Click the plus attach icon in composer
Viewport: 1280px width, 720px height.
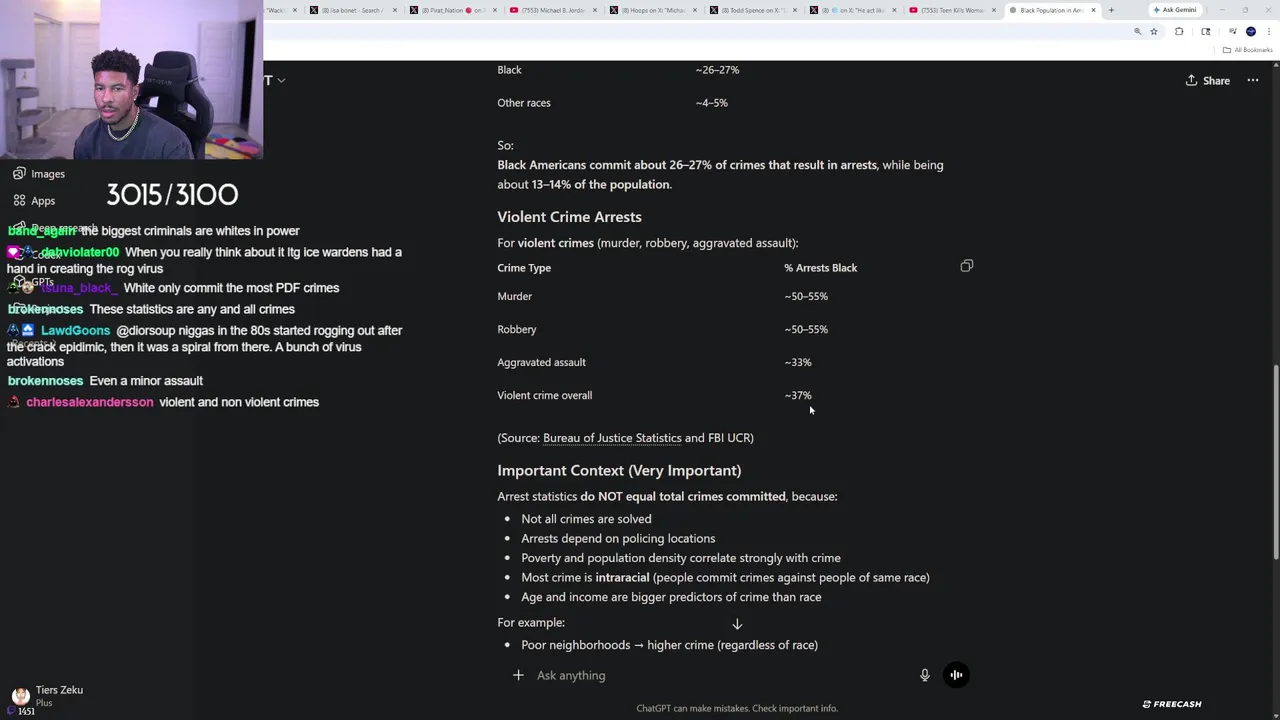pos(518,675)
